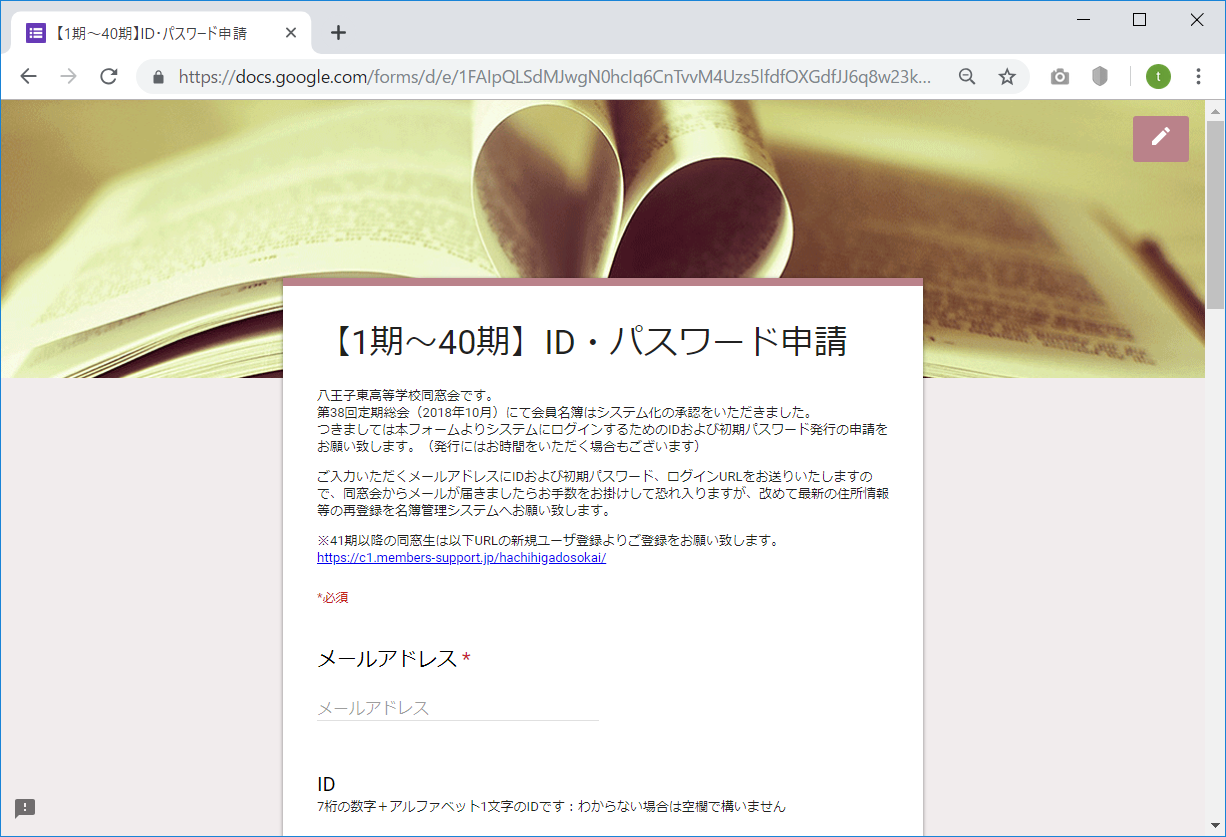1226x837 pixels.
Task: Click the ID question label
Action: pos(326,784)
